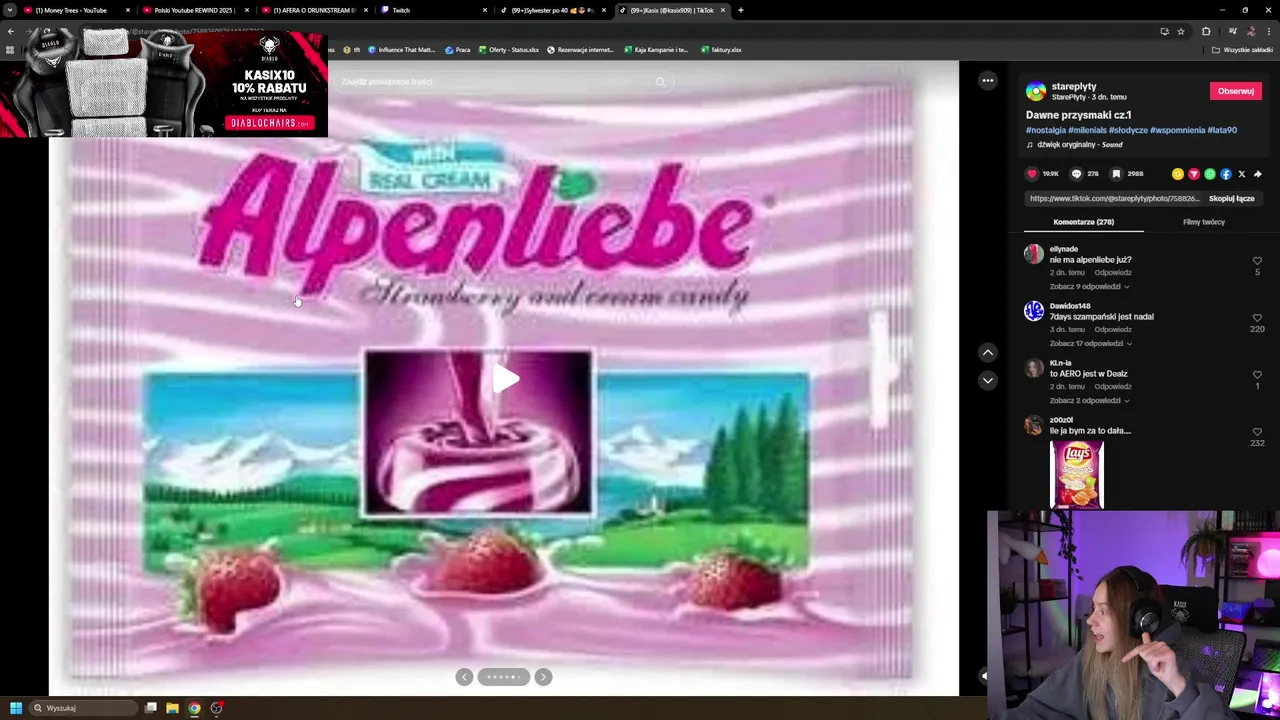This screenshot has width=1280, height=720.
Task: Click the Obserwuj follow button
Action: [x=1235, y=91]
